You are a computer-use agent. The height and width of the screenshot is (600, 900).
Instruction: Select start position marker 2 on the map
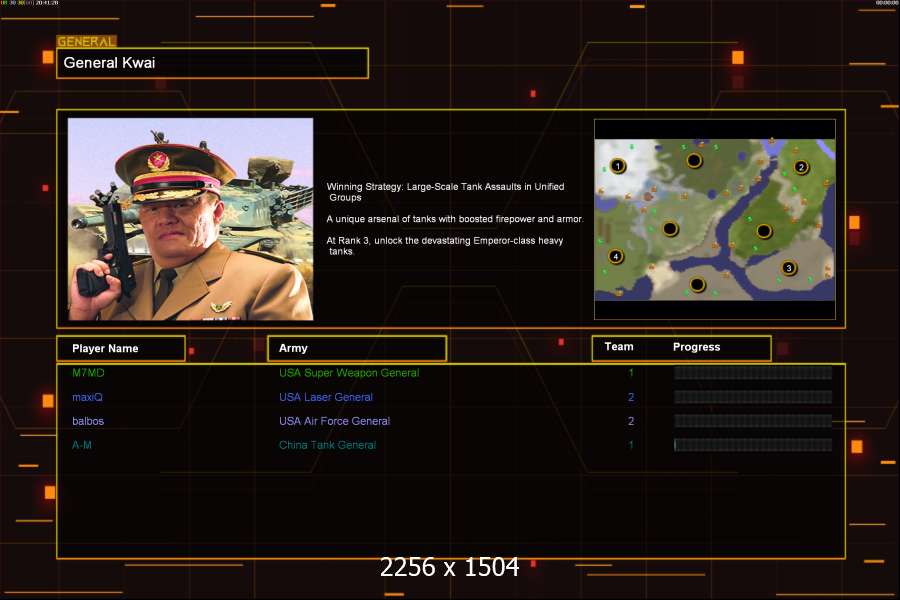click(801, 167)
